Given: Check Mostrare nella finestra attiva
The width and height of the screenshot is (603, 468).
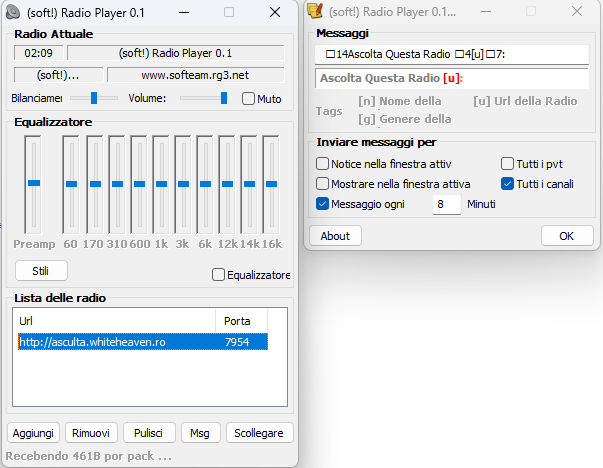Looking at the screenshot, I should (322, 183).
